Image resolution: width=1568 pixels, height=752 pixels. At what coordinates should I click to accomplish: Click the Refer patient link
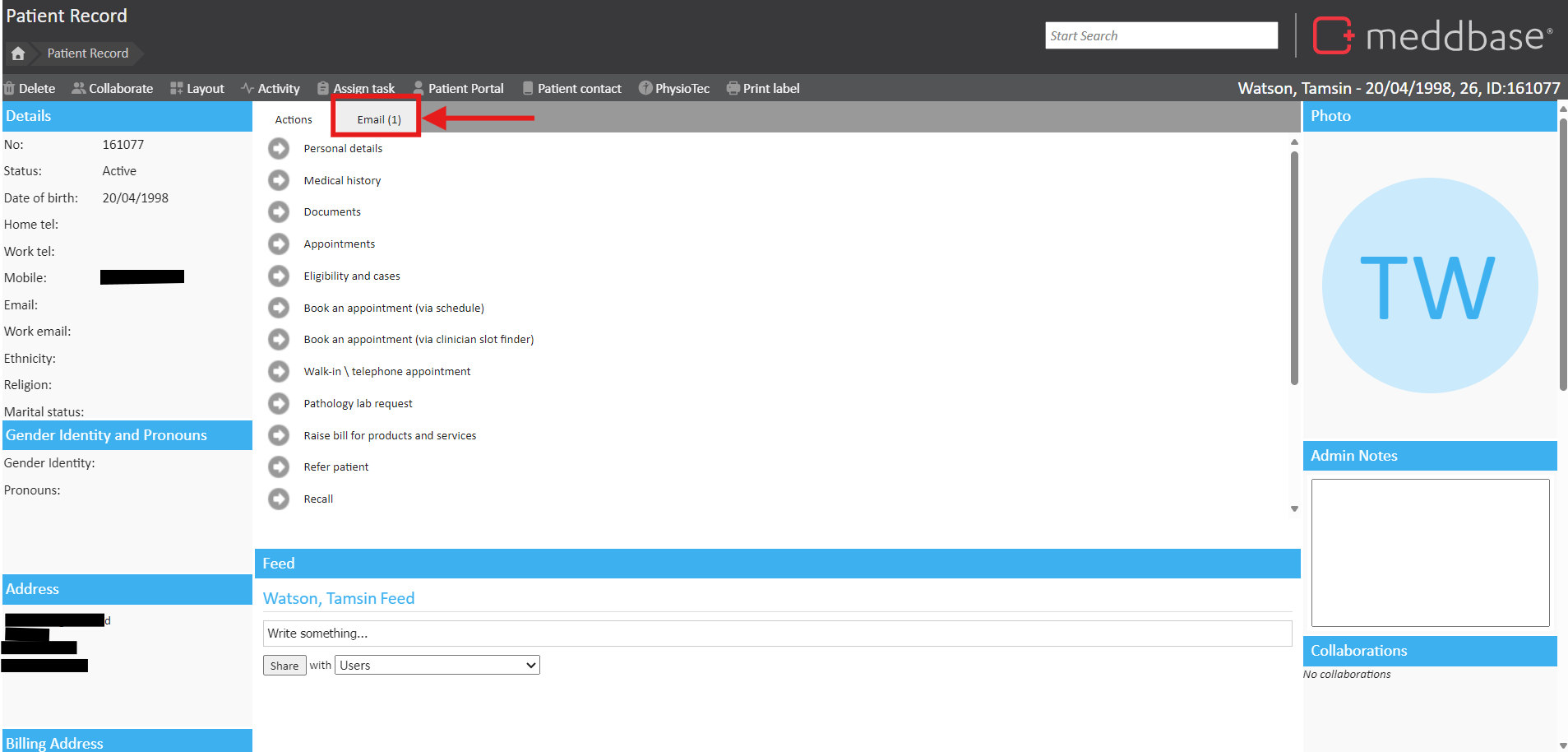pos(335,467)
